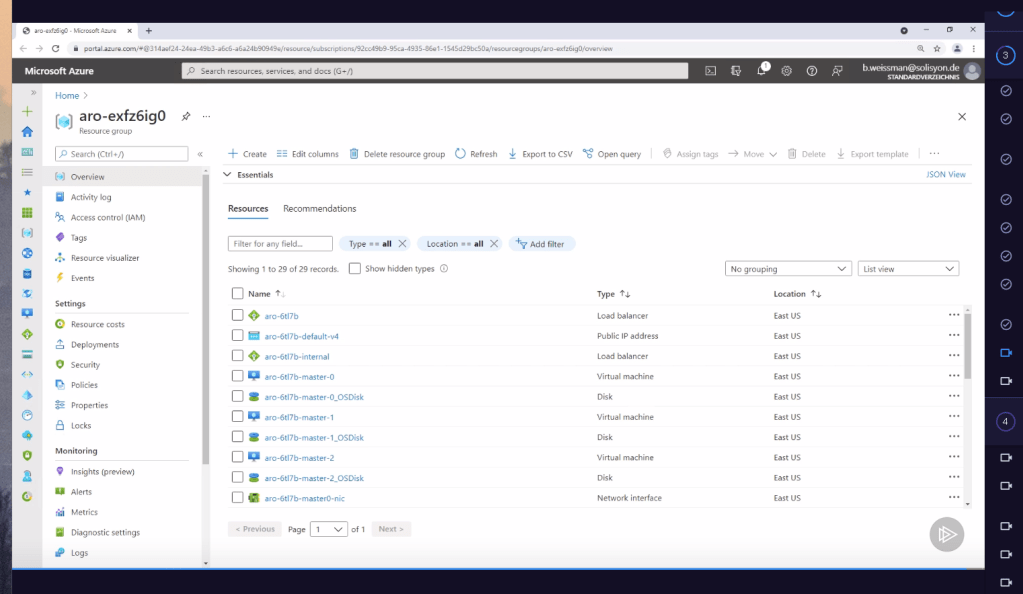The height and width of the screenshot is (594, 1023).
Task: Refresh the resource list
Action: click(476, 154)
